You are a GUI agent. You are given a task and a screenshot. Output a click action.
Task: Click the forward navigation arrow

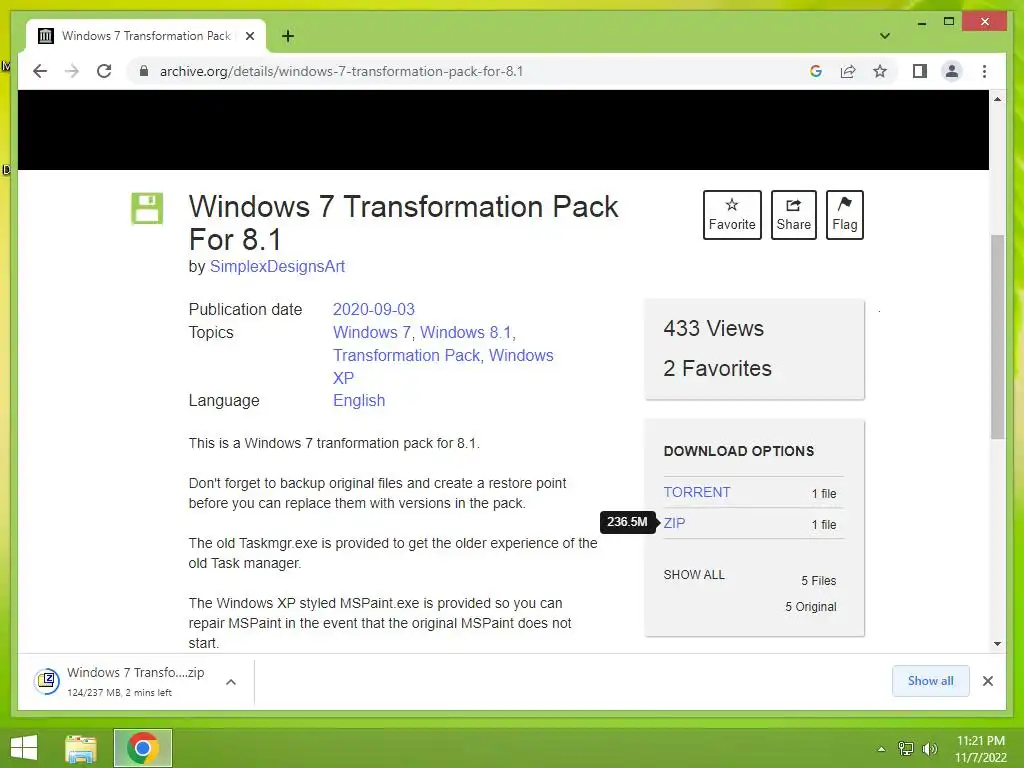point(72,71)
